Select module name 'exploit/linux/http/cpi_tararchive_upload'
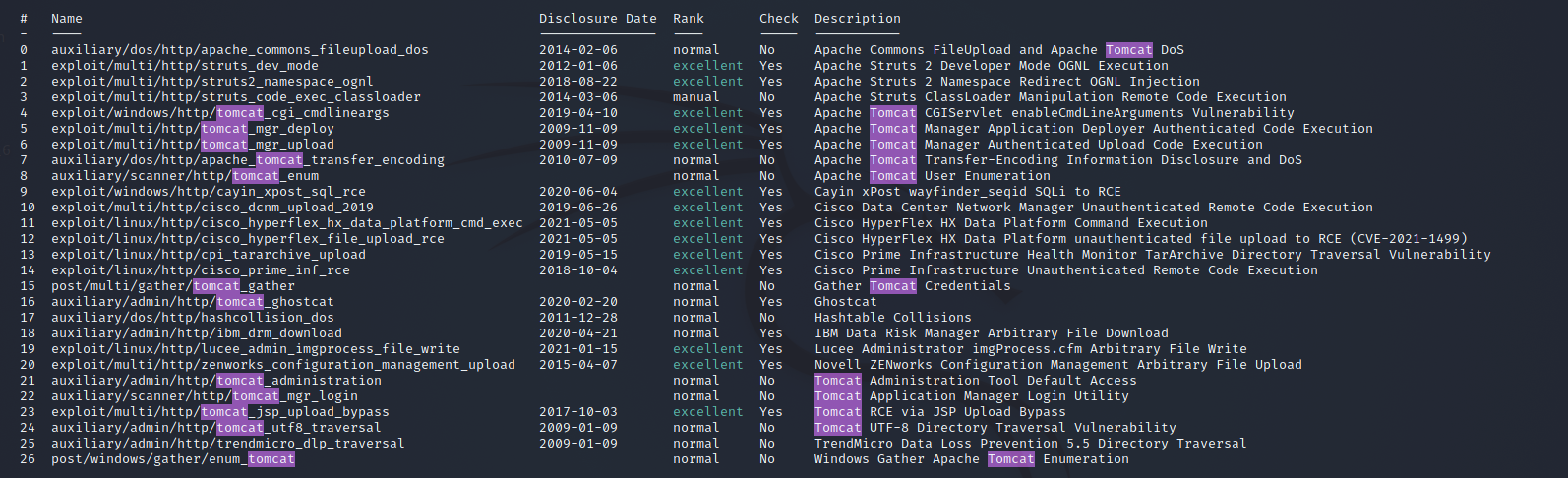This screenshot has height=478, width=1568. click(209, 255)
